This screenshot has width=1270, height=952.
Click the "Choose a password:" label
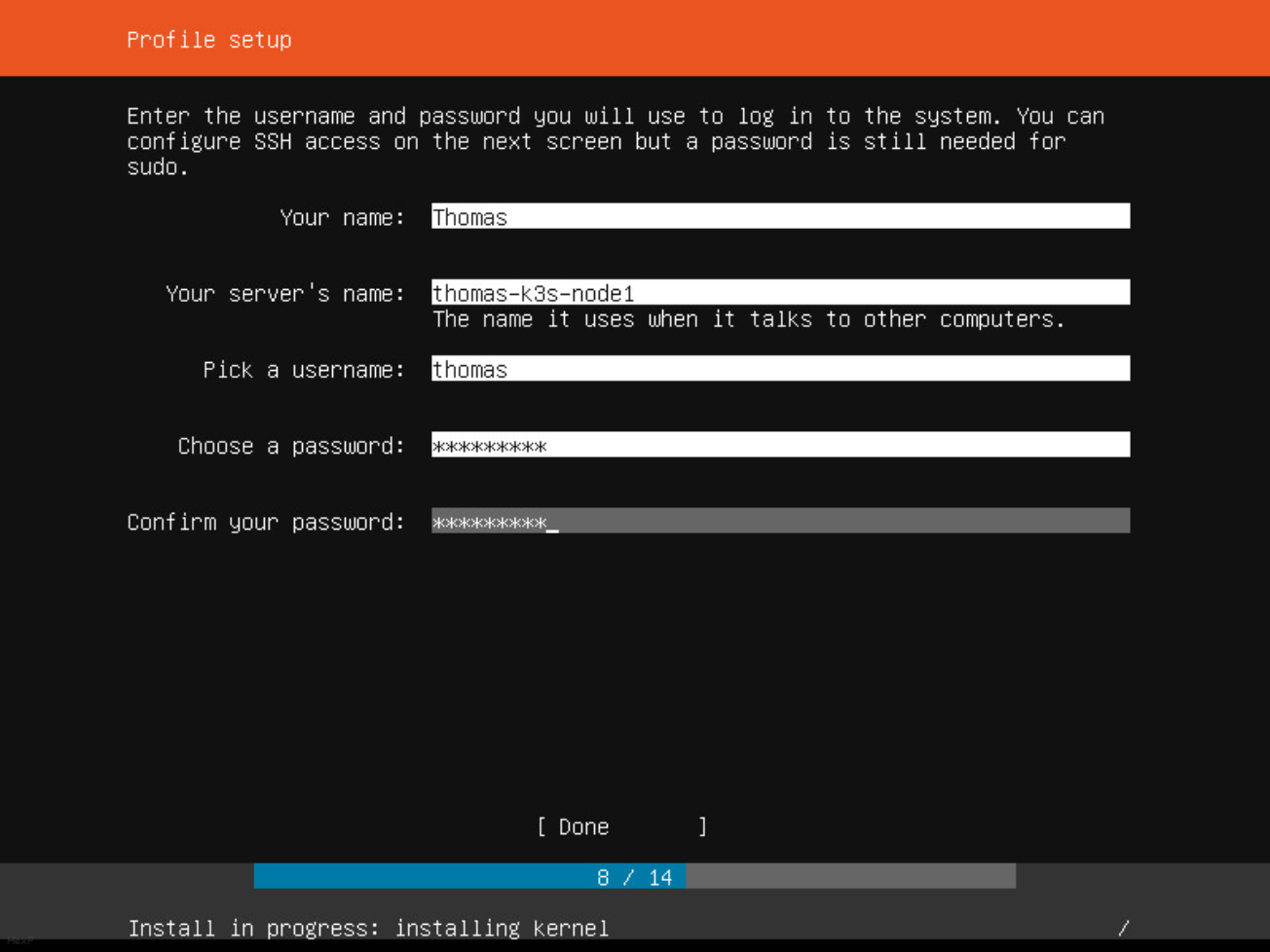tap(292, 446)
